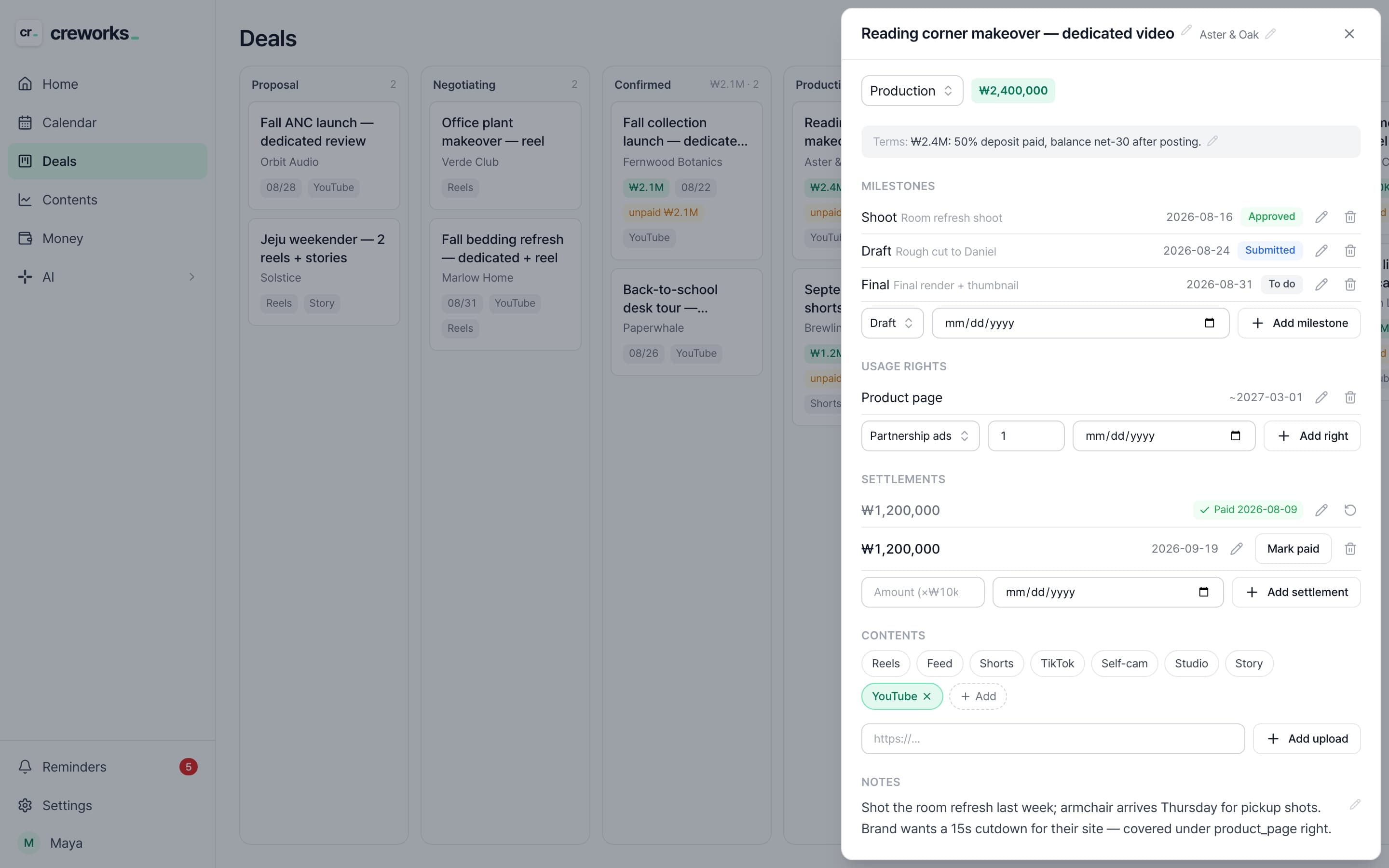Open the milestone date picker field
Screen dimensions: 1389x868
point(1080,323)
